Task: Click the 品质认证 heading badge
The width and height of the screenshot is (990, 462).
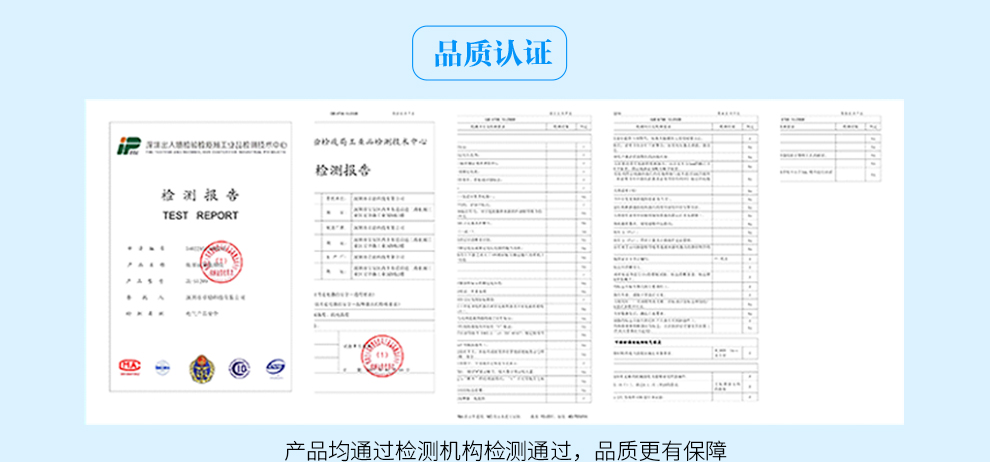Action: click(x=489, y=53)
